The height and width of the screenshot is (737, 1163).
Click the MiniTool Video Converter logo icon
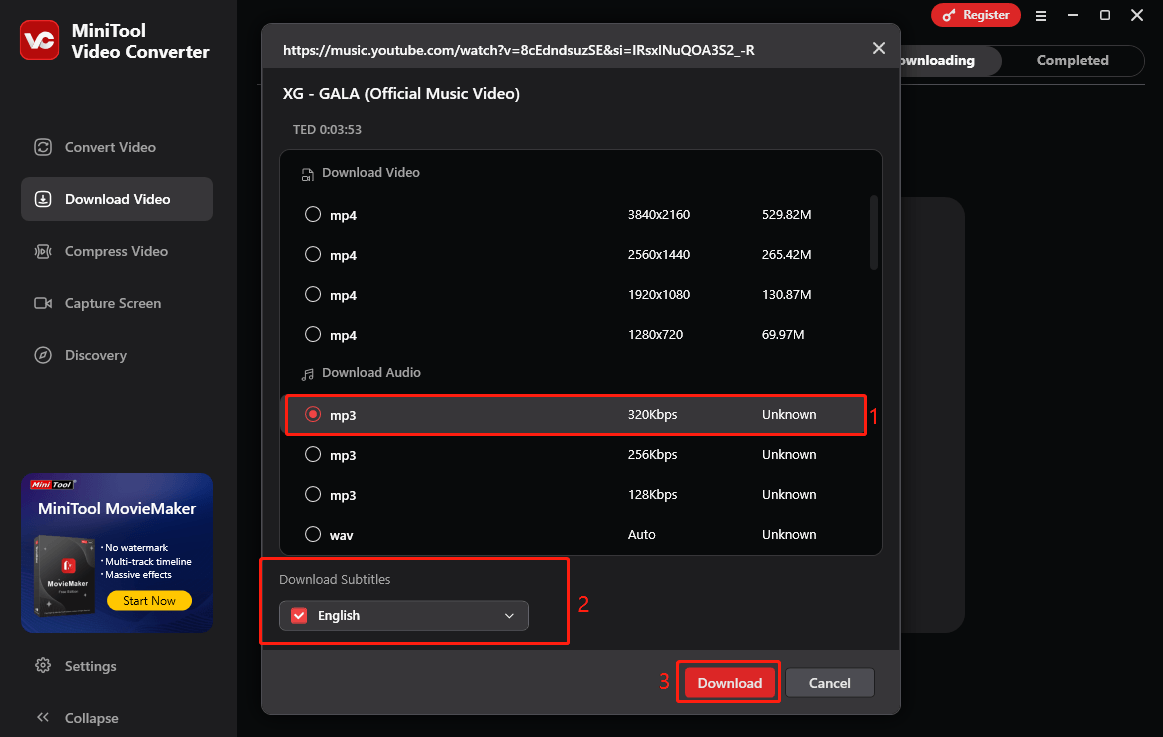(x=39, y=40)
